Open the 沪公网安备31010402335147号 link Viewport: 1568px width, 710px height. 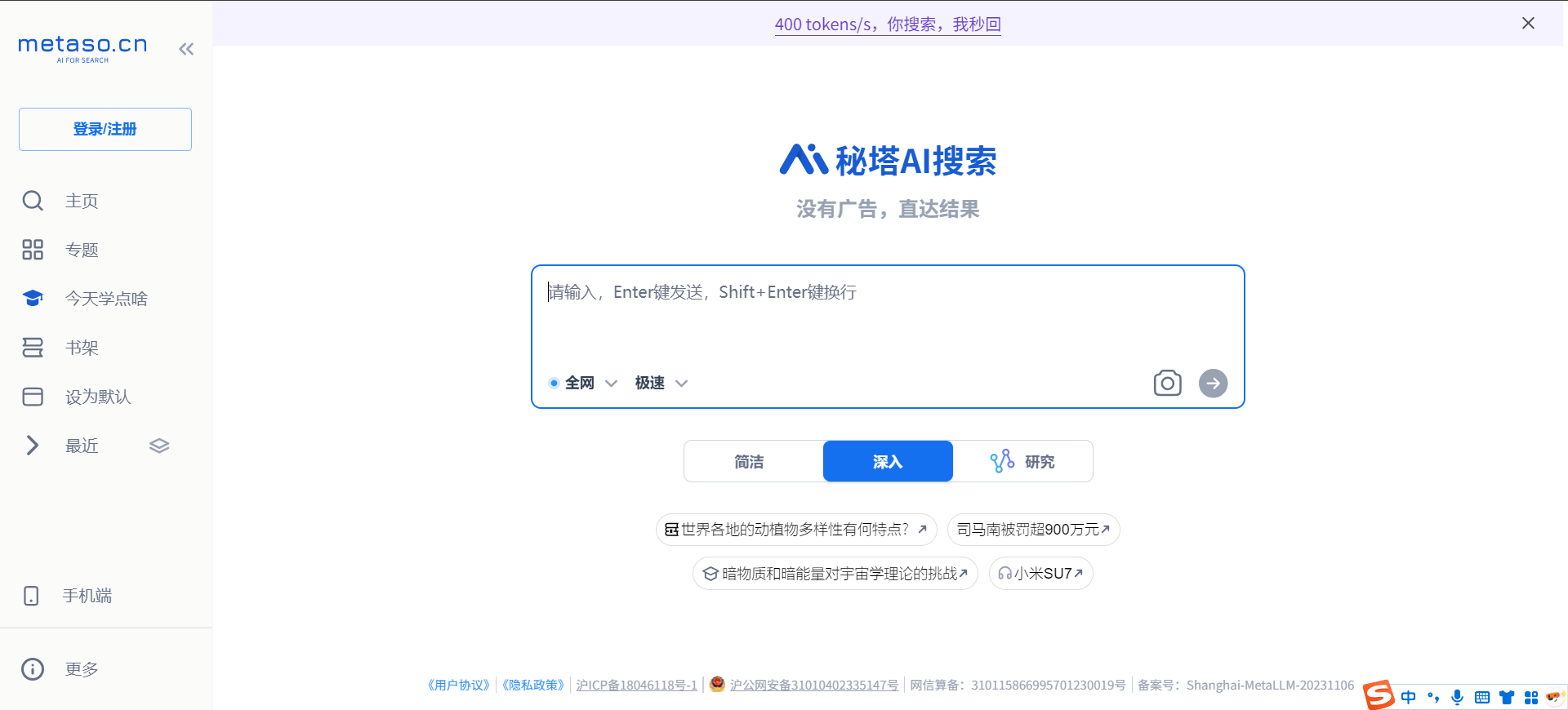tap(814, 686)
